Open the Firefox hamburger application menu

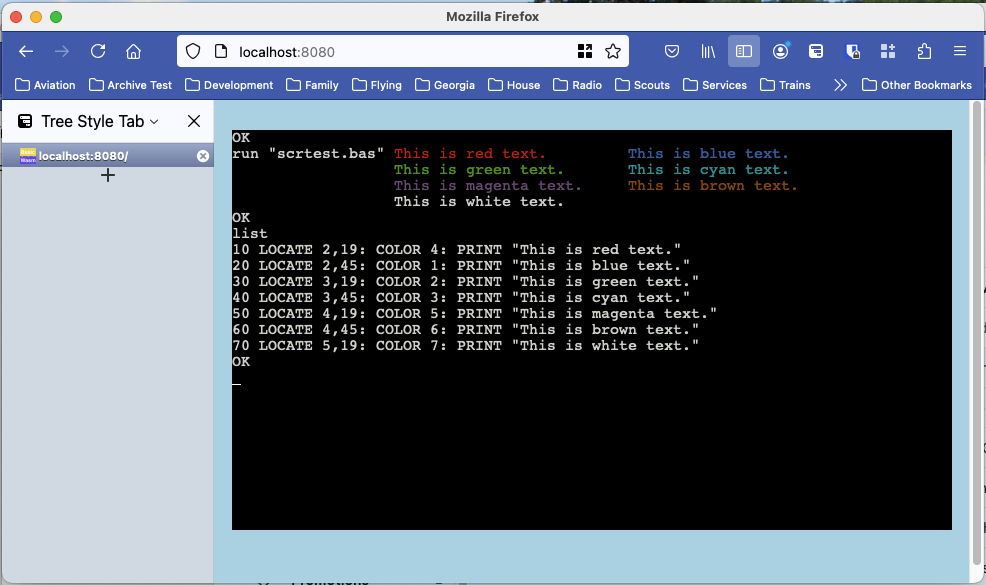(960, 51)
